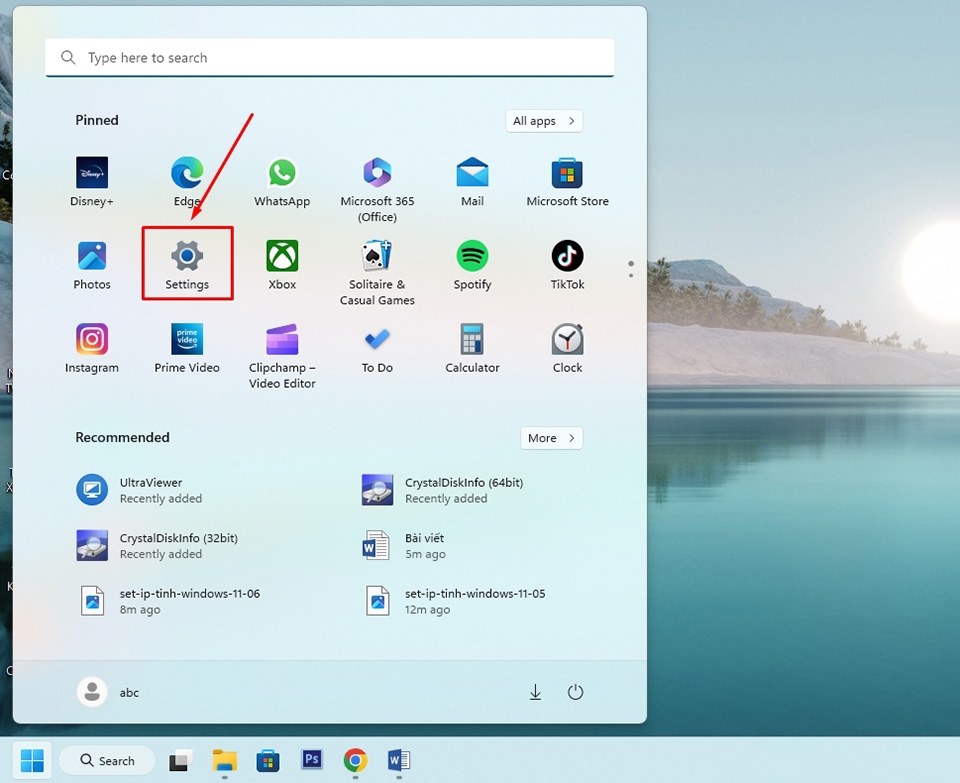The image size is (960, 783).
Task: Launch Instagram from pinned apps
Action: pyautogui.click(x=91, y=347)
